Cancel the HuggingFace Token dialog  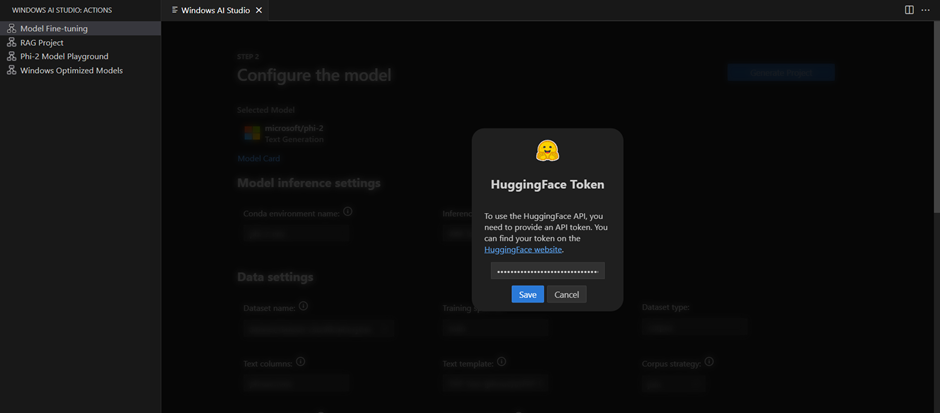[x=567, y=294]
